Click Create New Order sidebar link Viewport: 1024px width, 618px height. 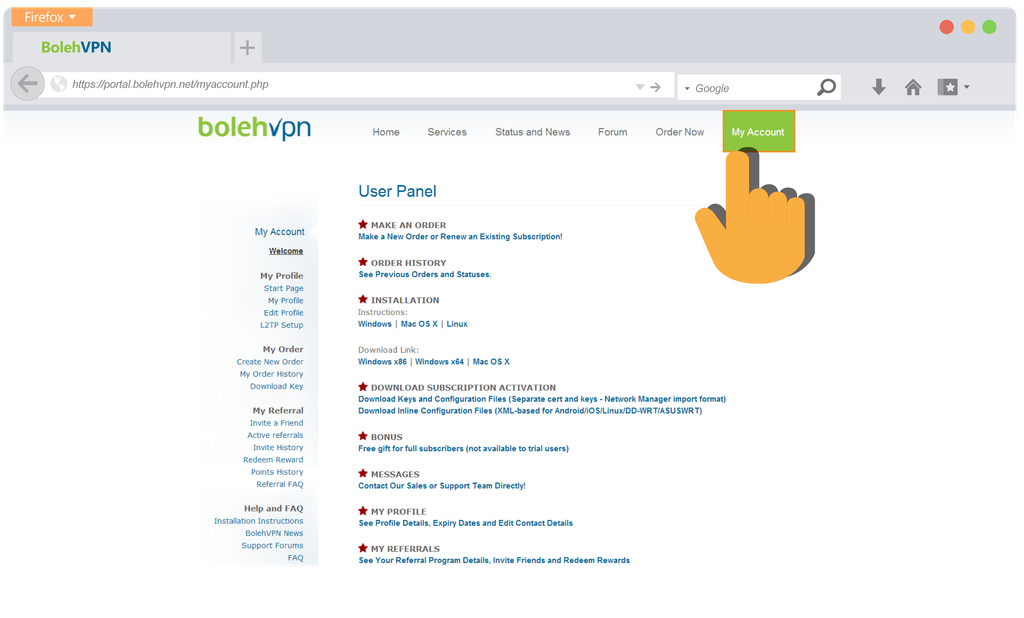(270, 362)
